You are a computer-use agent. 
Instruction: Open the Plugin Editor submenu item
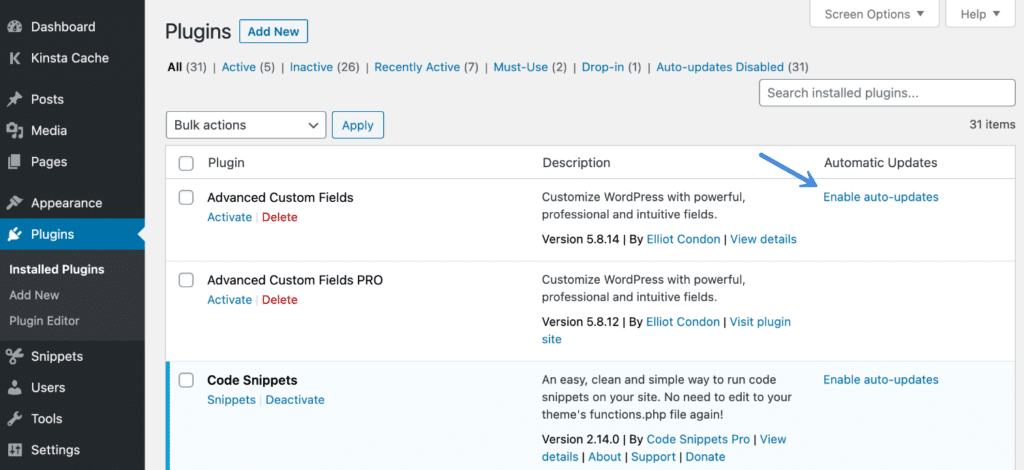[44, 321]
